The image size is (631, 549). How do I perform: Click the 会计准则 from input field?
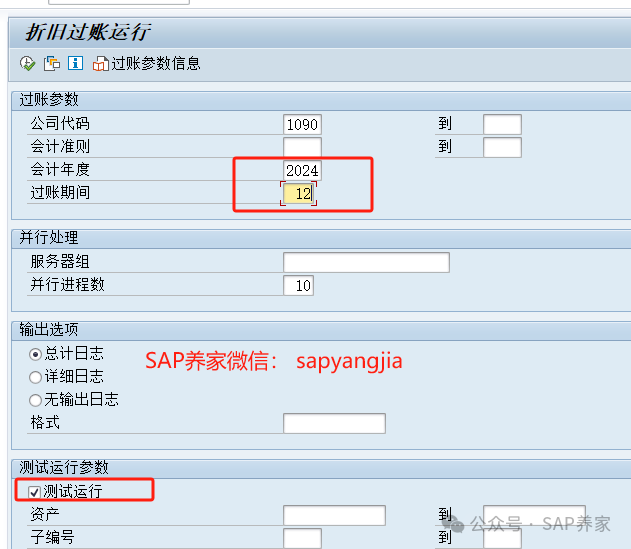click(x=302, y=147)
